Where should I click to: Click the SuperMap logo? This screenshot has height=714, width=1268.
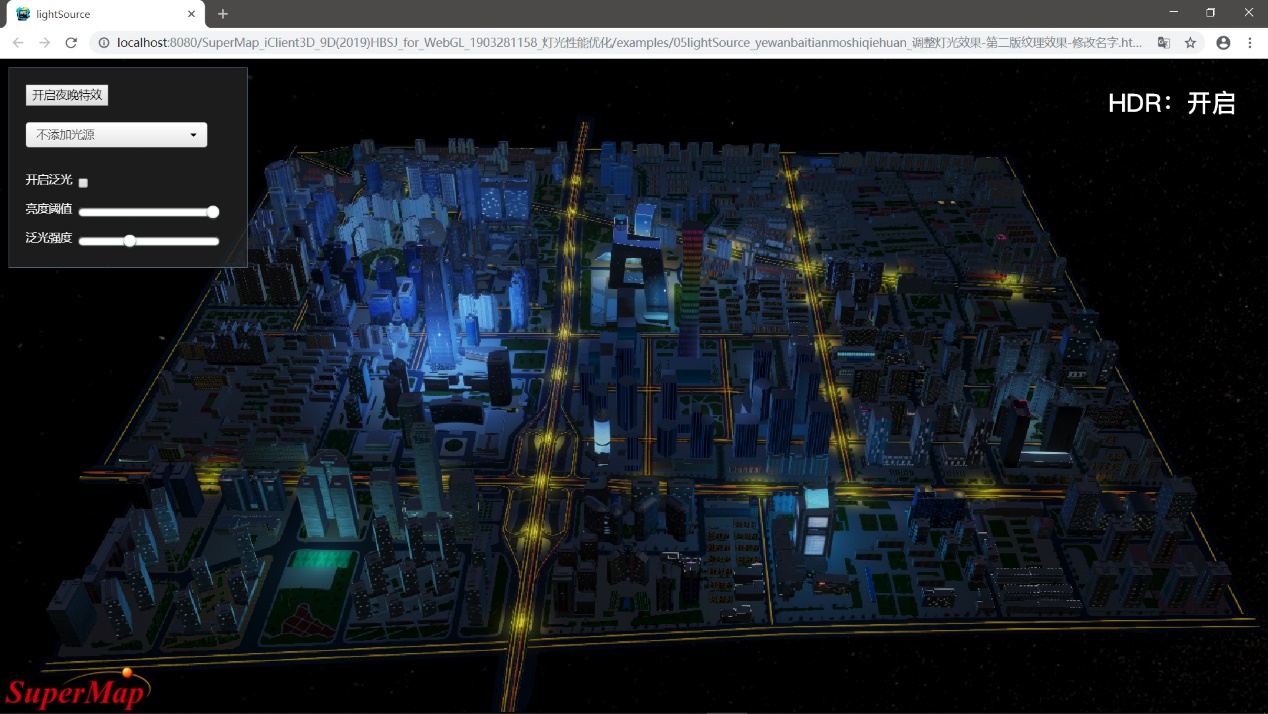point(78,690)
